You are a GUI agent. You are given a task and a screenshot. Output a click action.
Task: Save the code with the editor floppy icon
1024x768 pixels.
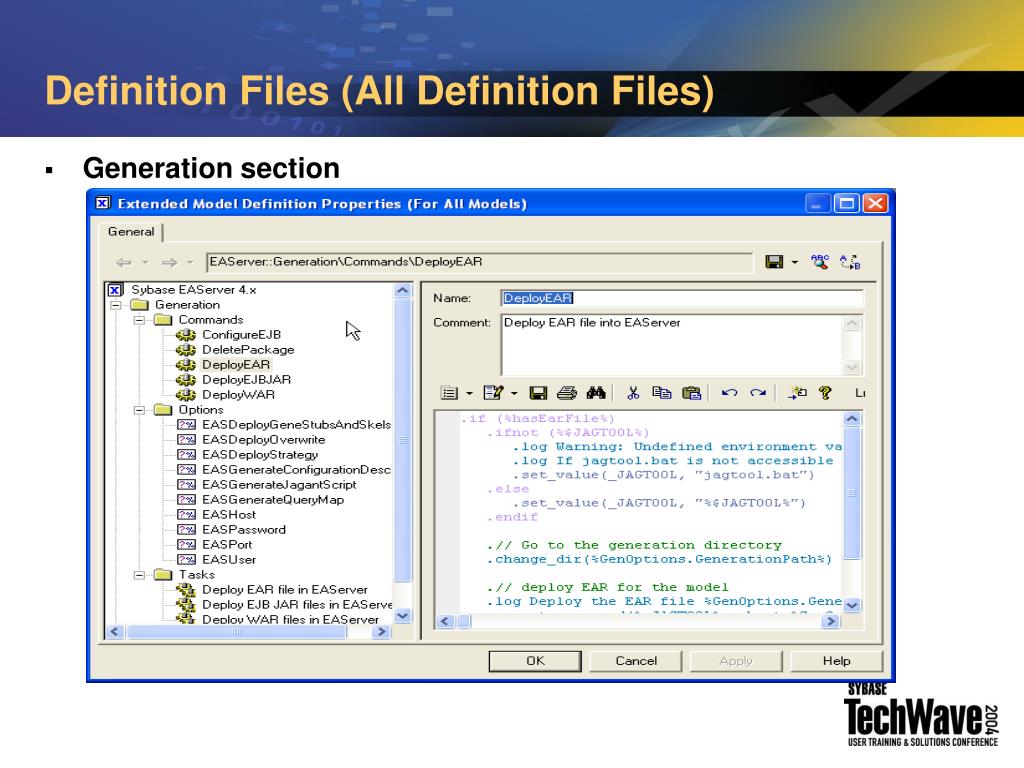point(538,392)
